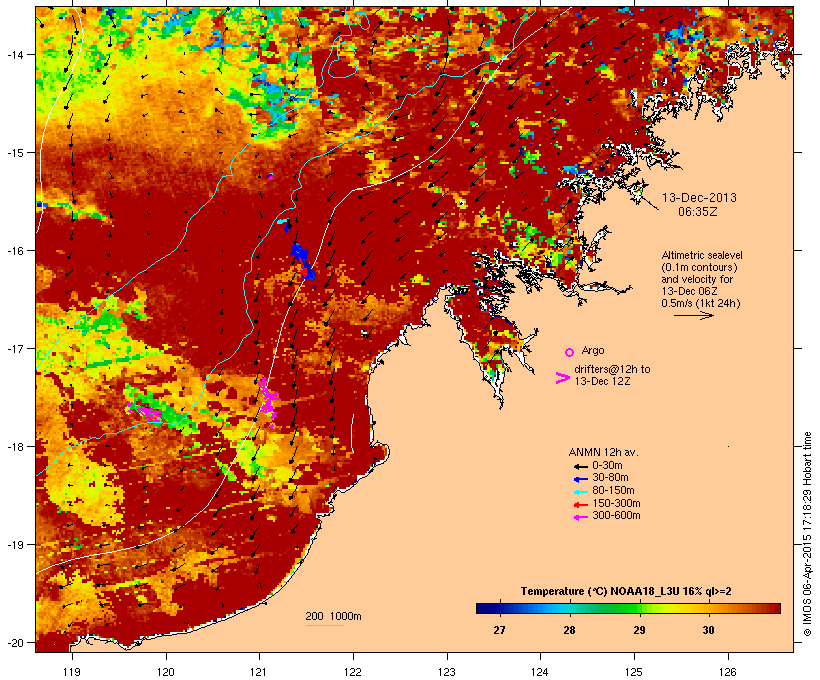Click the 300-600m depth label
Image resolution: width=820 pixels, height=680 pixels.
tap(616, 516)
